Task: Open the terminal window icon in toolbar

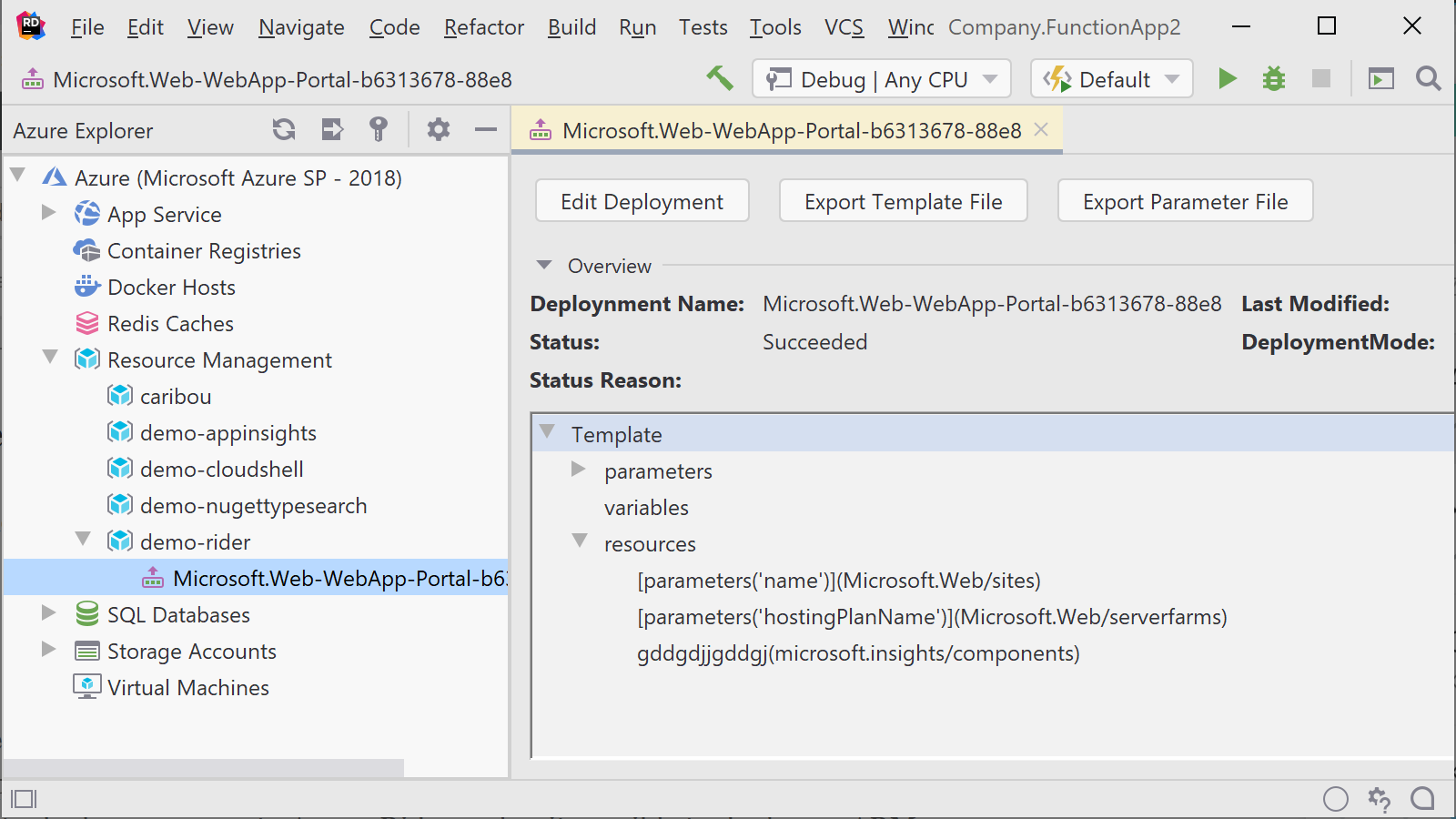Action: 1381,79
